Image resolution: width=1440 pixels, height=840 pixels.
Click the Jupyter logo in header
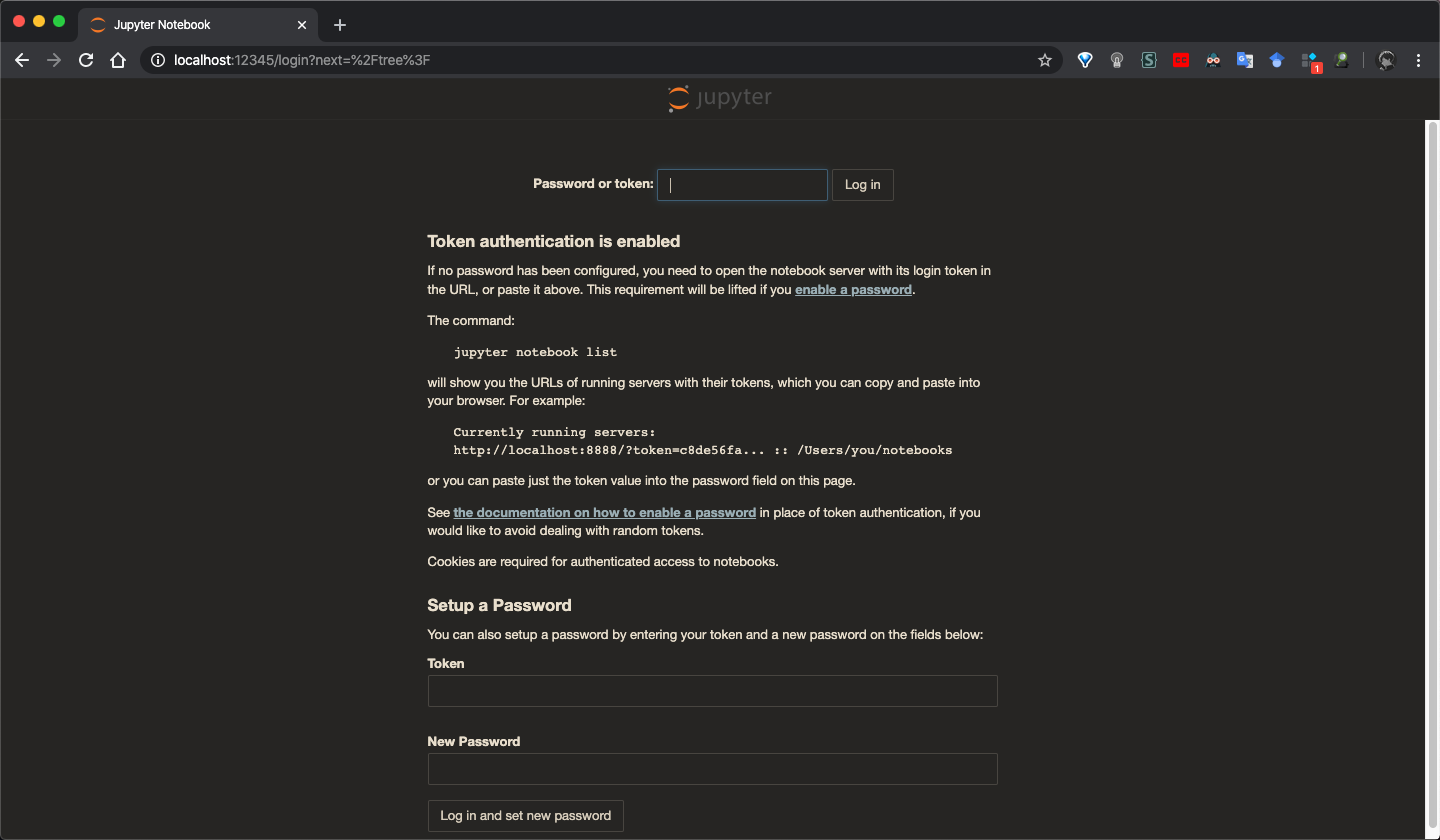point(720,98)
